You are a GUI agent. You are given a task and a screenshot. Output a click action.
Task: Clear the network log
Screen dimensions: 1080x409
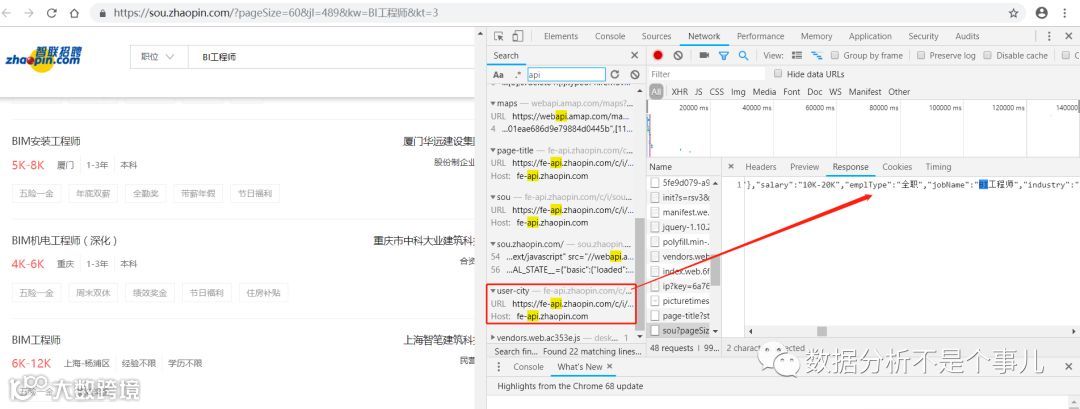click(678, 55)
